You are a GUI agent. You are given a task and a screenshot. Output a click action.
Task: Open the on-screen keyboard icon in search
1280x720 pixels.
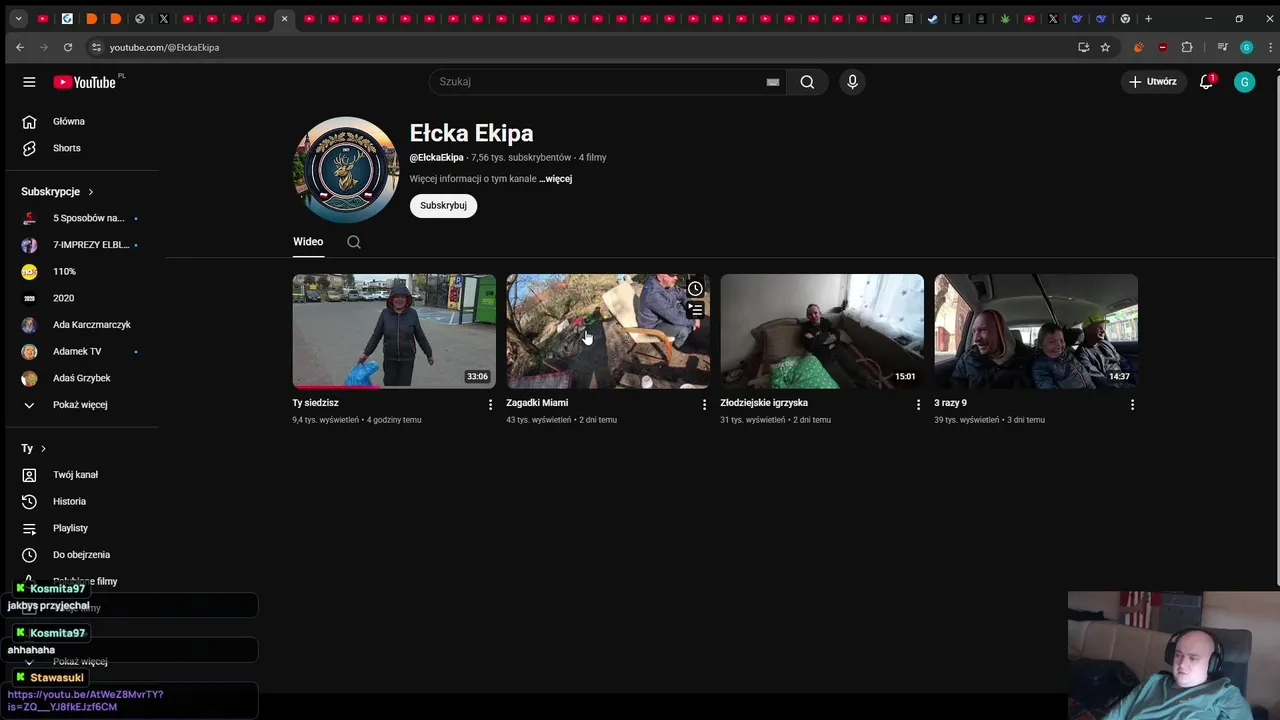coord(773,82)
